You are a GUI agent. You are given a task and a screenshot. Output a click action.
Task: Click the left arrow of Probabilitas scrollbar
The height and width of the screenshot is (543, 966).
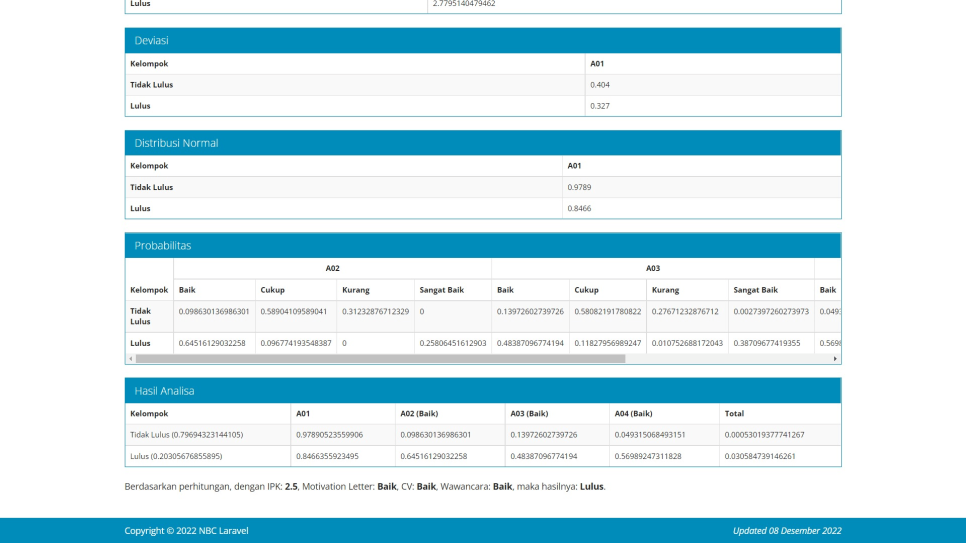(x=131, y=359)
